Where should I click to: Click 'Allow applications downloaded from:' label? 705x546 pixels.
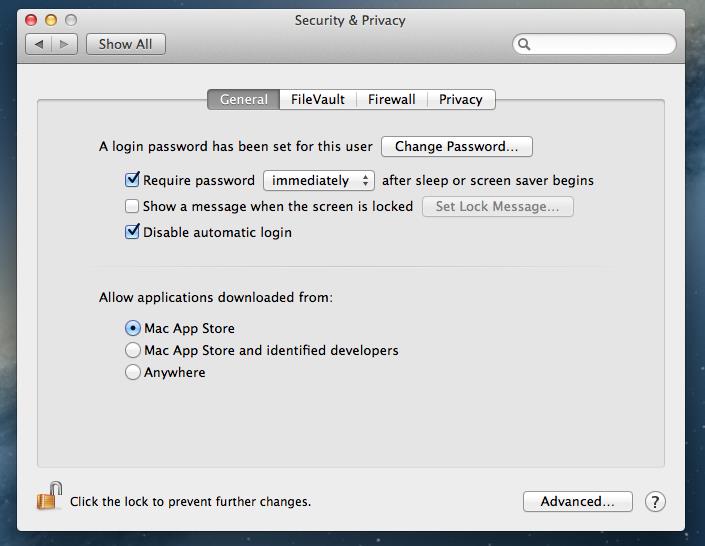point(216,297)
